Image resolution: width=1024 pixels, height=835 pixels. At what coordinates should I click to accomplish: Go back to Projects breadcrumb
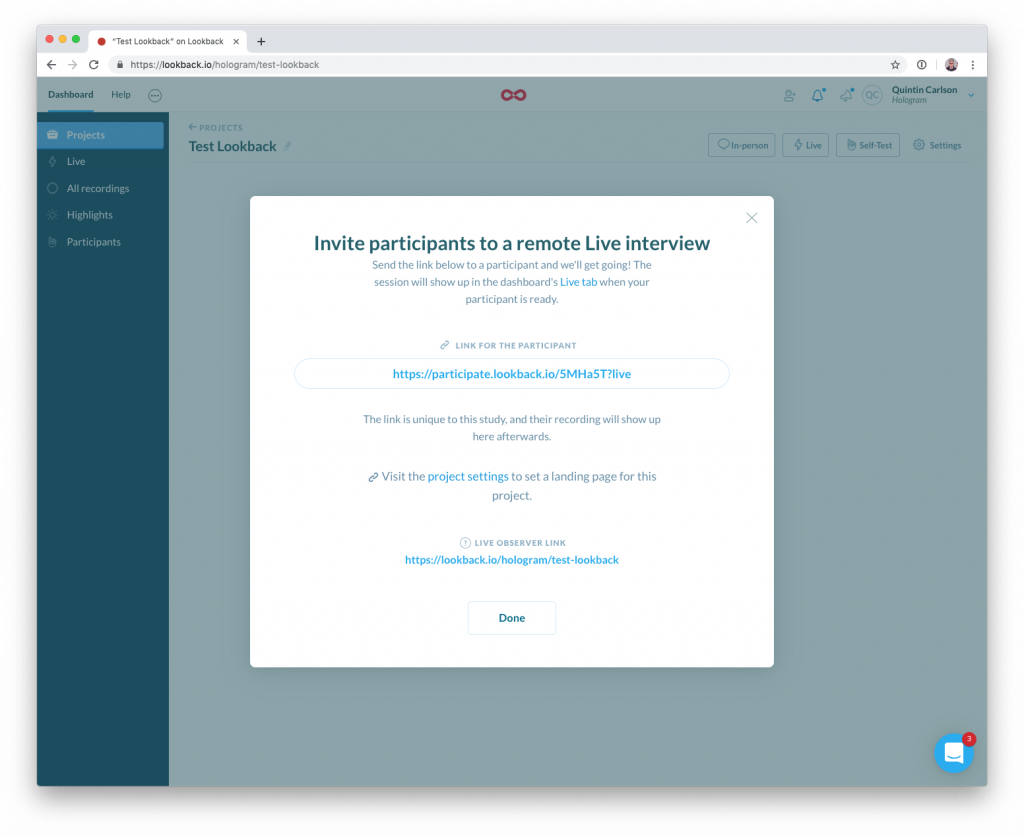coord(216,127)
